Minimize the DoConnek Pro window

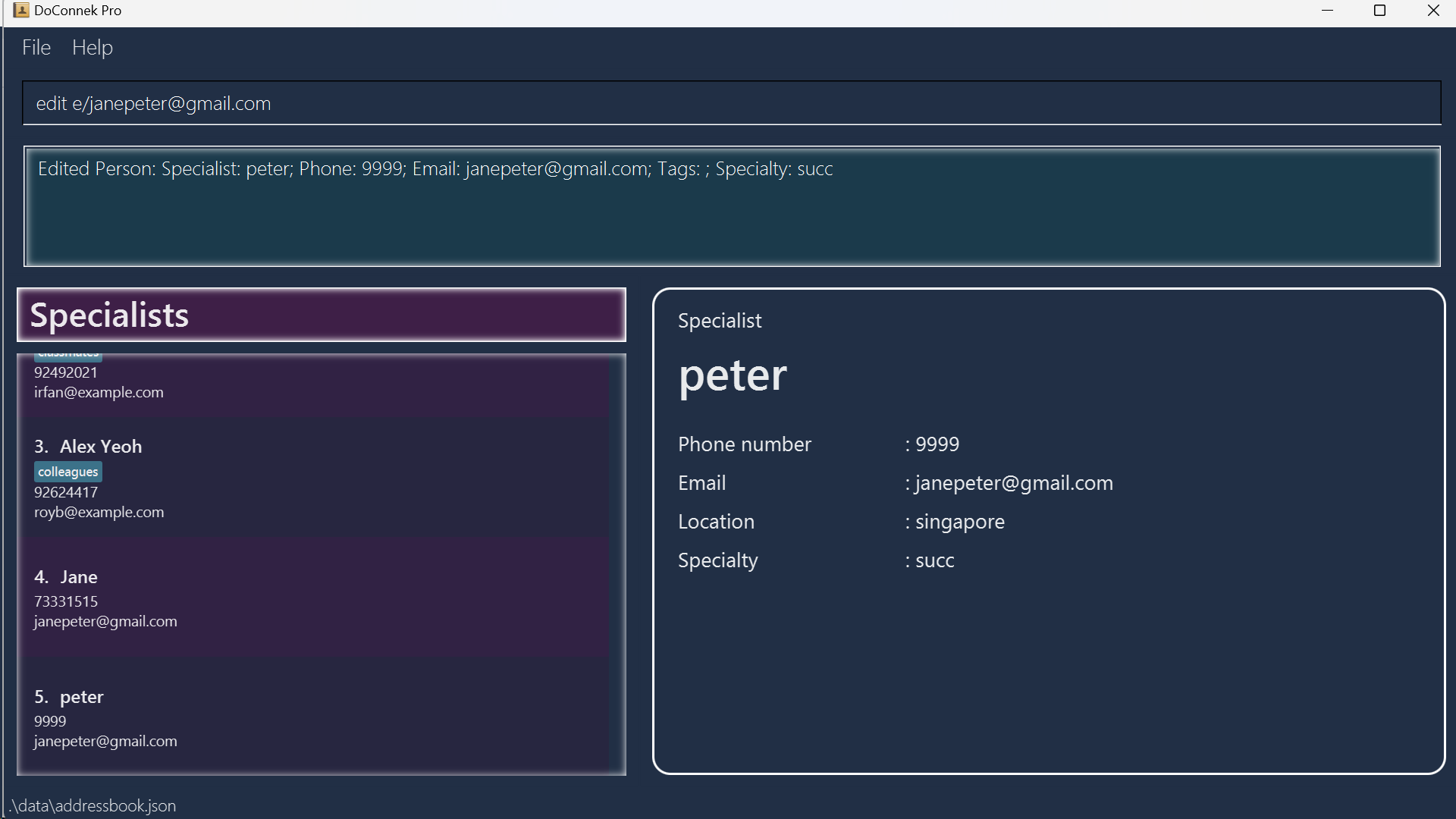coord(1327,11)
